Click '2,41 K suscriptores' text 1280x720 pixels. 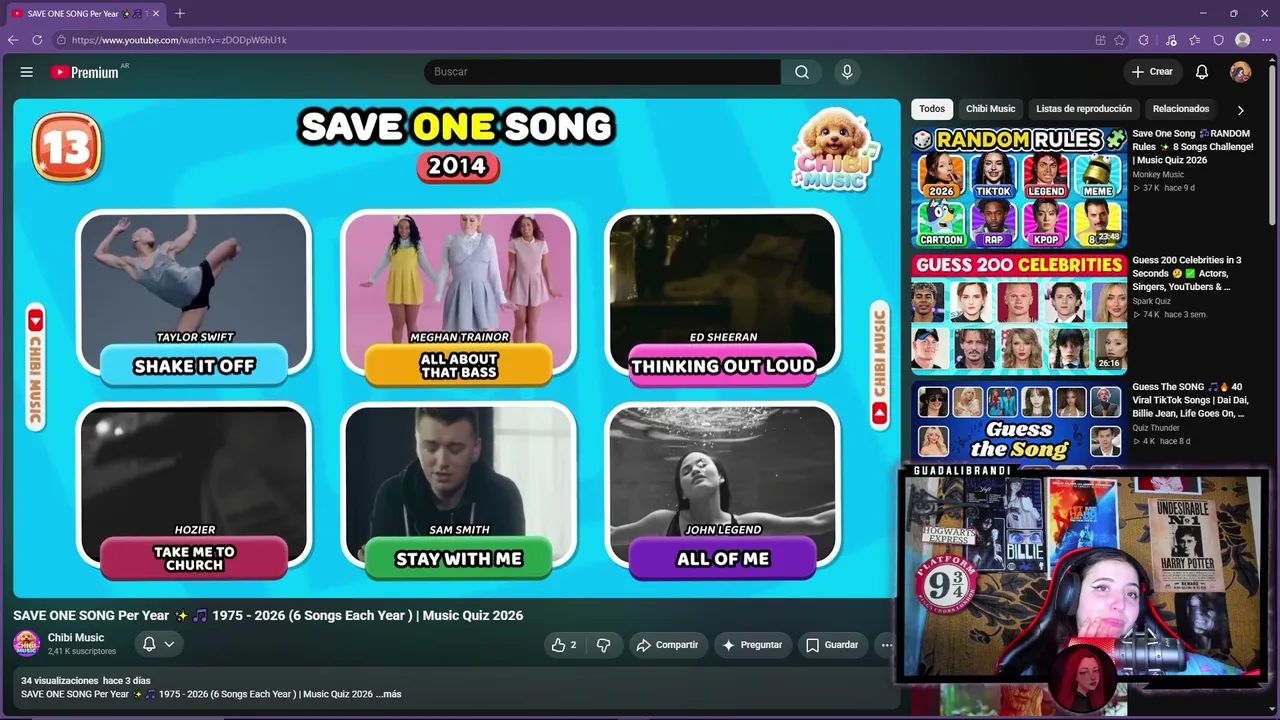[82, 652]
